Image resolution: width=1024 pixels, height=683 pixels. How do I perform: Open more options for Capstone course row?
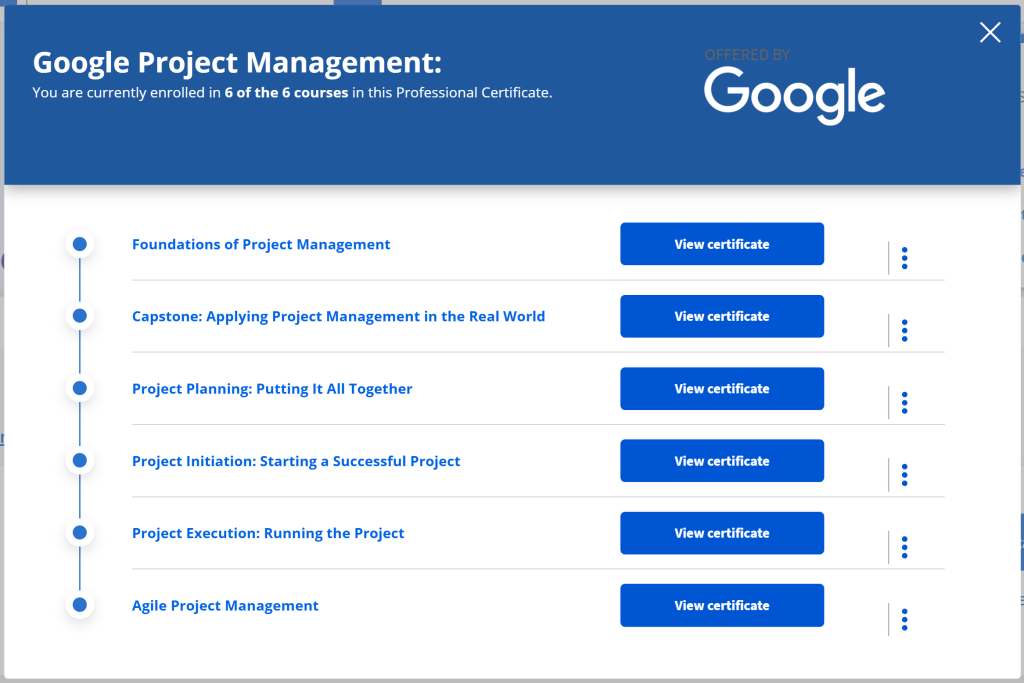click(x=904, y=330)
